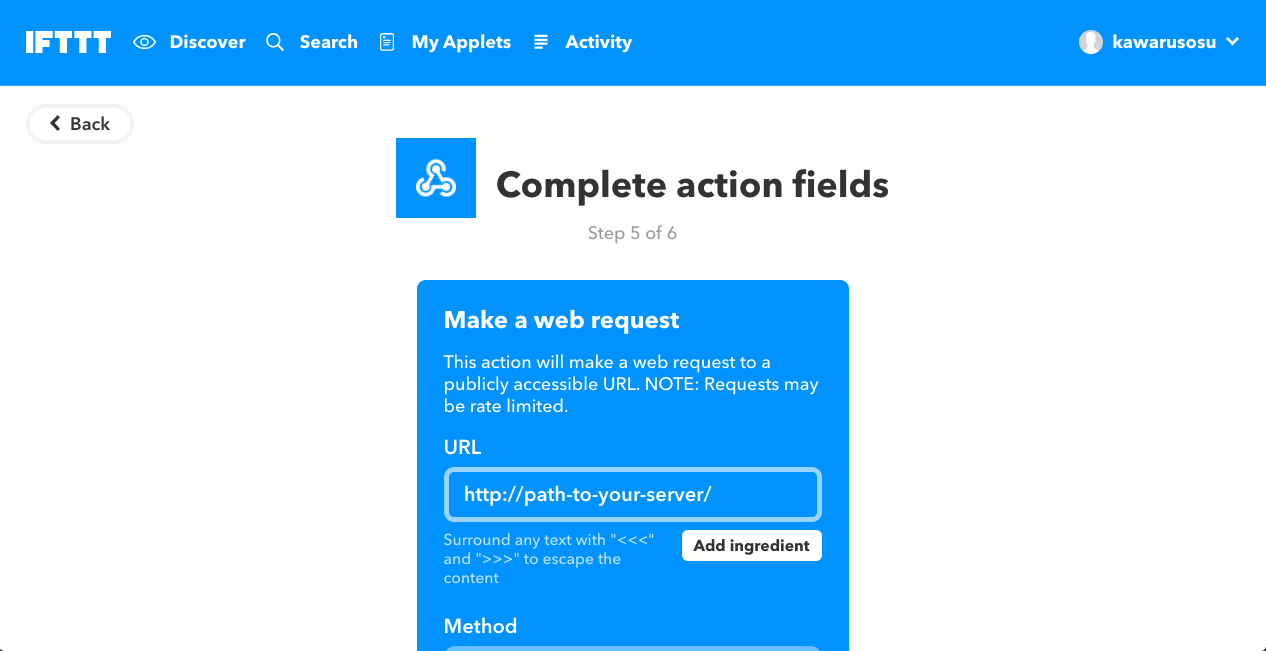Go back using the Back label
Viewport: 1266px width, 651px height.
(90, 124)
